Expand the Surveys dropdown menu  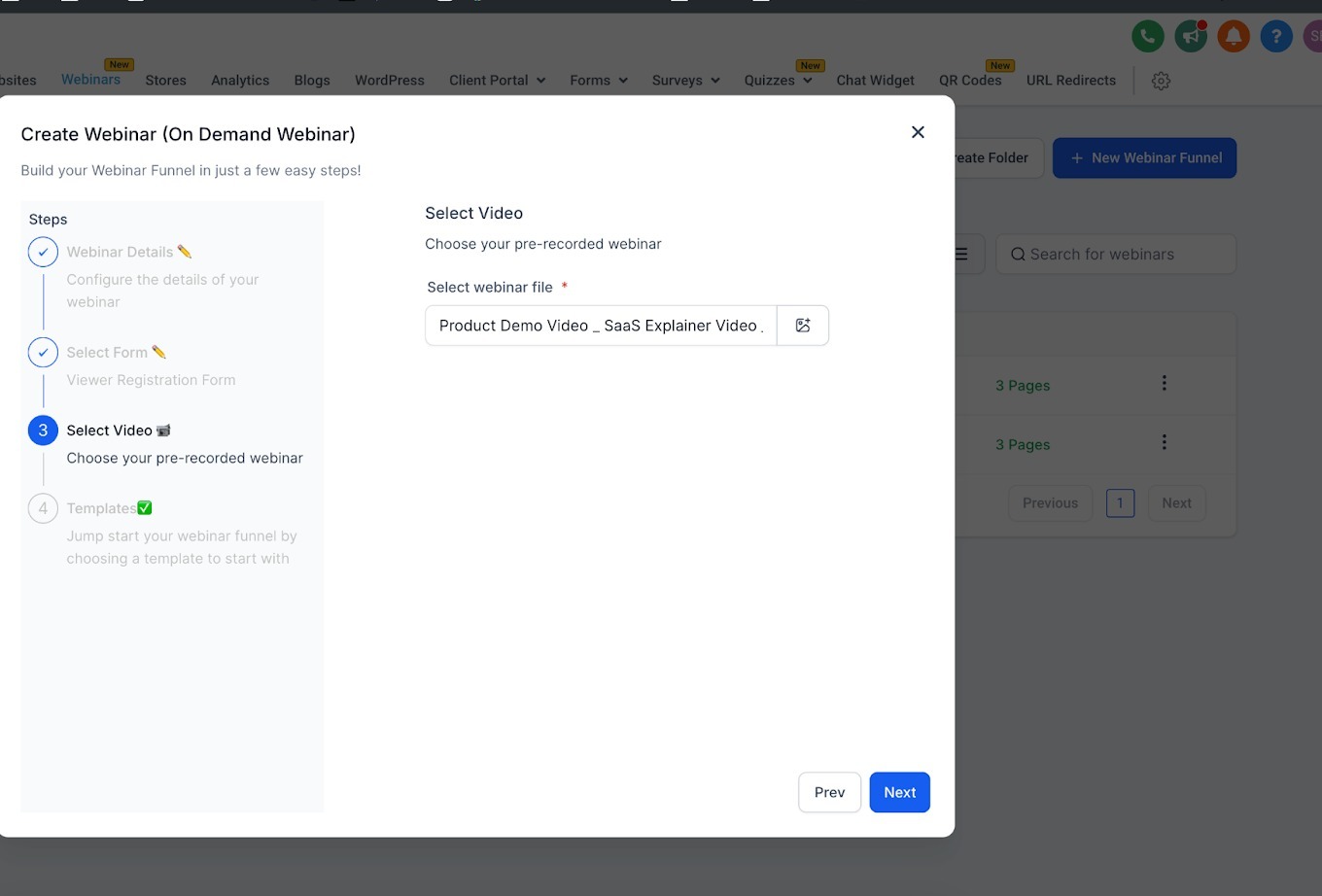point(686,81)
